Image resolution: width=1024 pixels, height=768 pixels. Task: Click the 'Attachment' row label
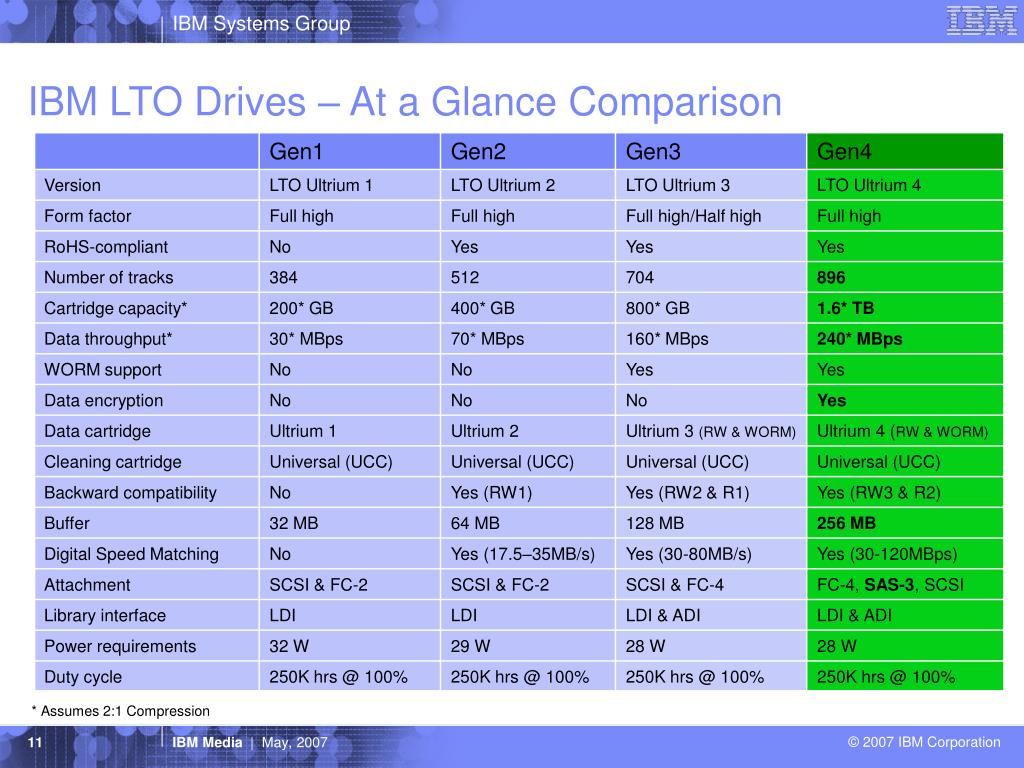87,584
